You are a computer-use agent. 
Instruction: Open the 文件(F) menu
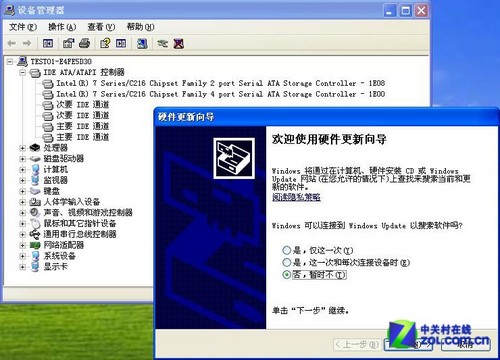[23, 27]
